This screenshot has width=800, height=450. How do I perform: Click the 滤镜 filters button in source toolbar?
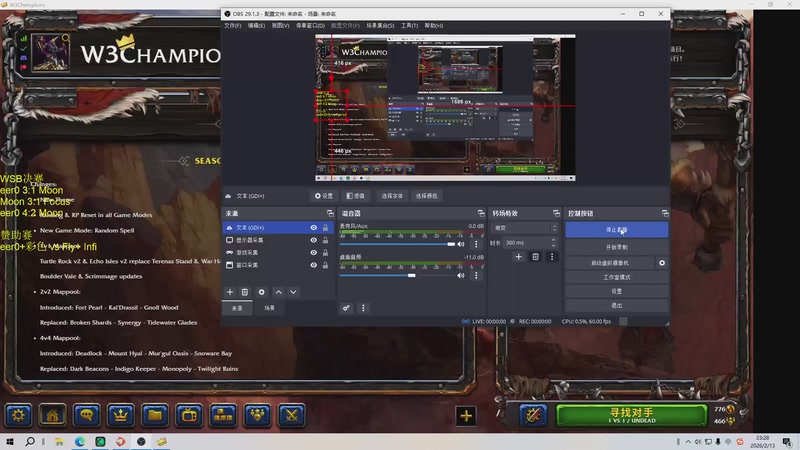(356, 196)
